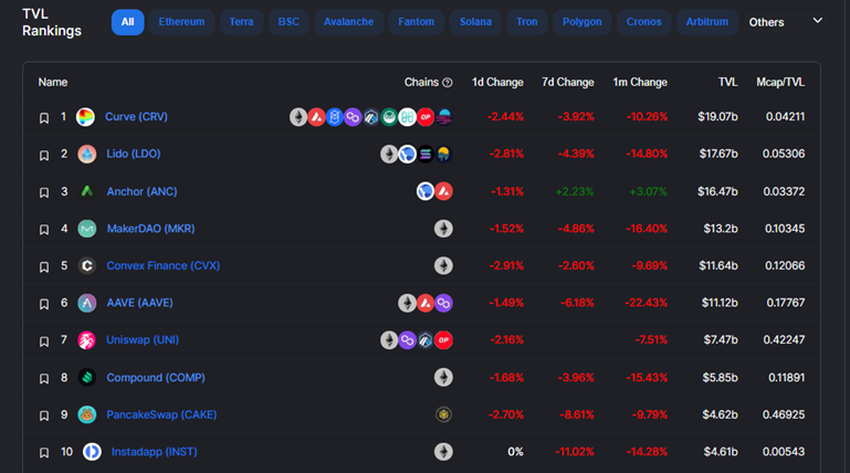This screenshot has height=473, width=850.
Task: Open the Compound (COMP) protocol link
Action: [x=156, y=378]
